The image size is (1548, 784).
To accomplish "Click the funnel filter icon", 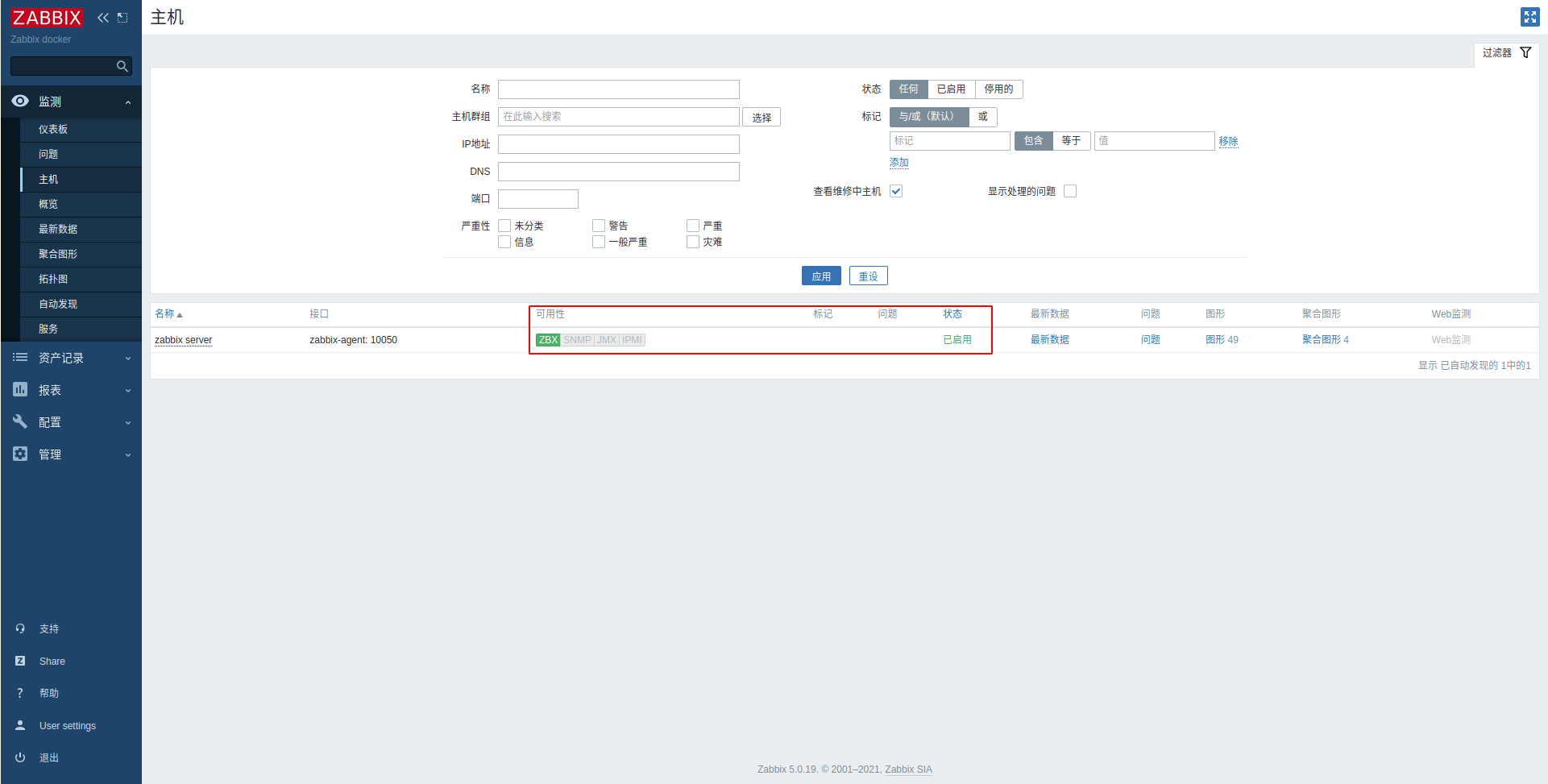I will (1525, 52).
